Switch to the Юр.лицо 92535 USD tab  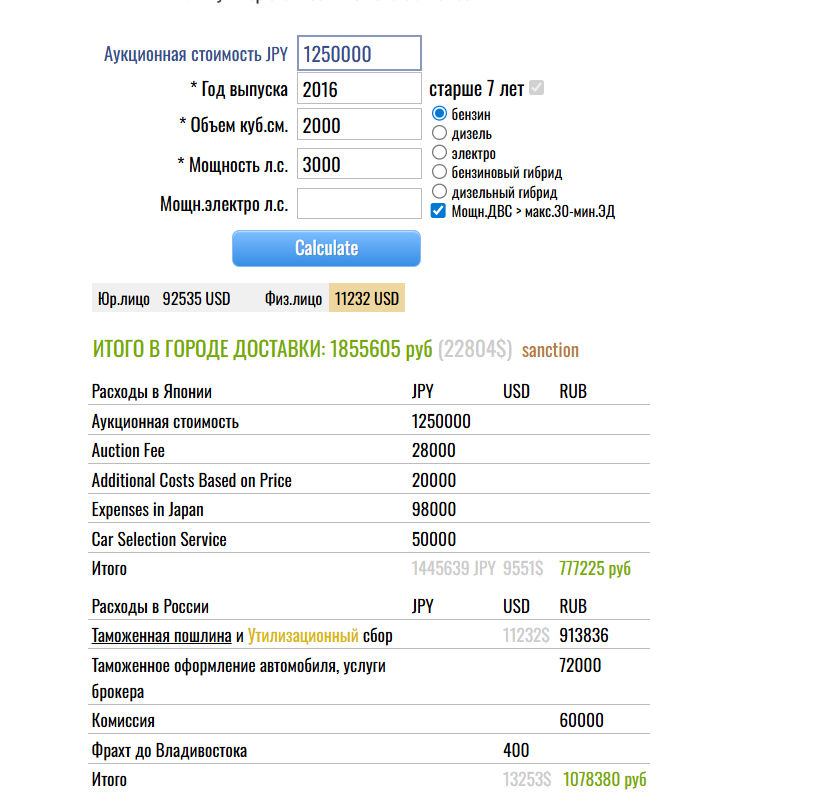coord(163,298)
